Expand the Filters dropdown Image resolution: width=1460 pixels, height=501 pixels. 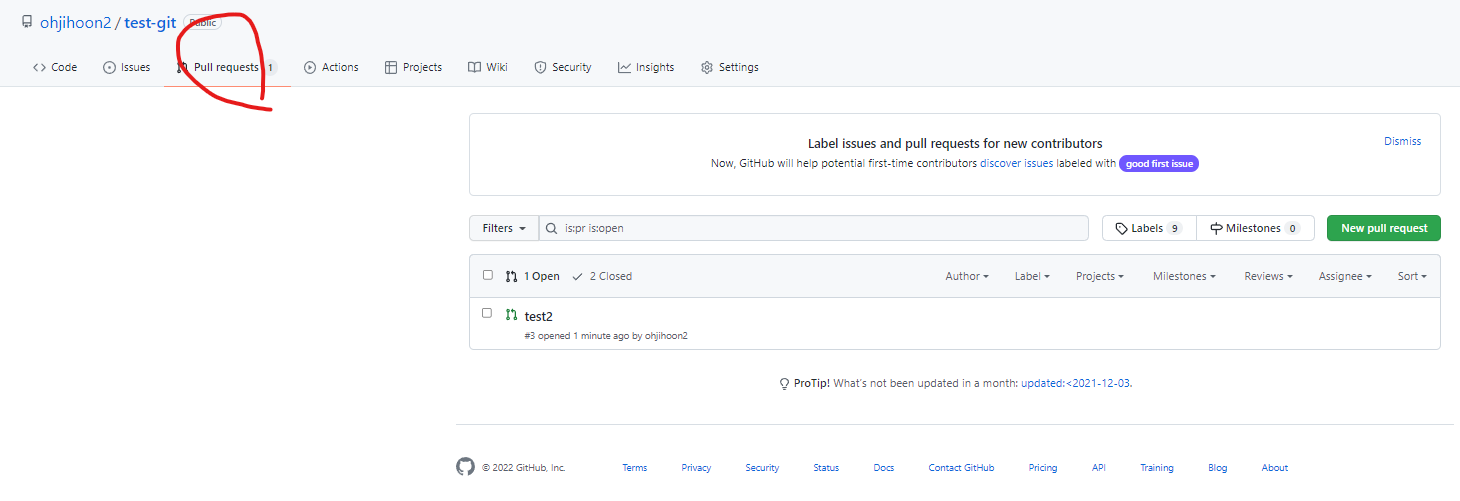504,228
